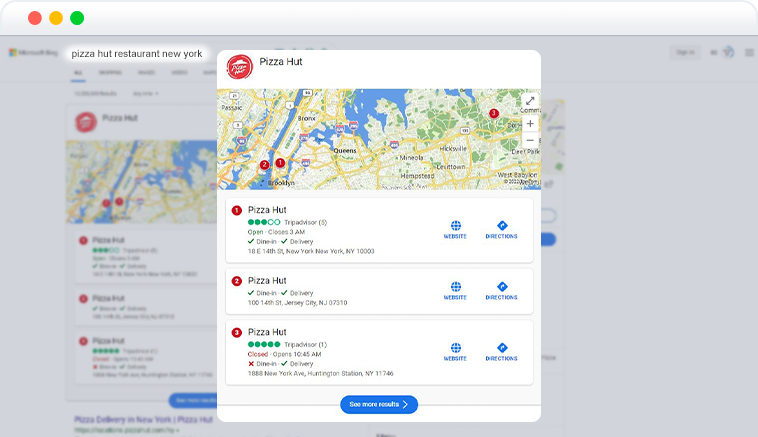Open the rewards icon near Sign in
The width and height of the screenshot is (758, 437).
pos(729,52)
